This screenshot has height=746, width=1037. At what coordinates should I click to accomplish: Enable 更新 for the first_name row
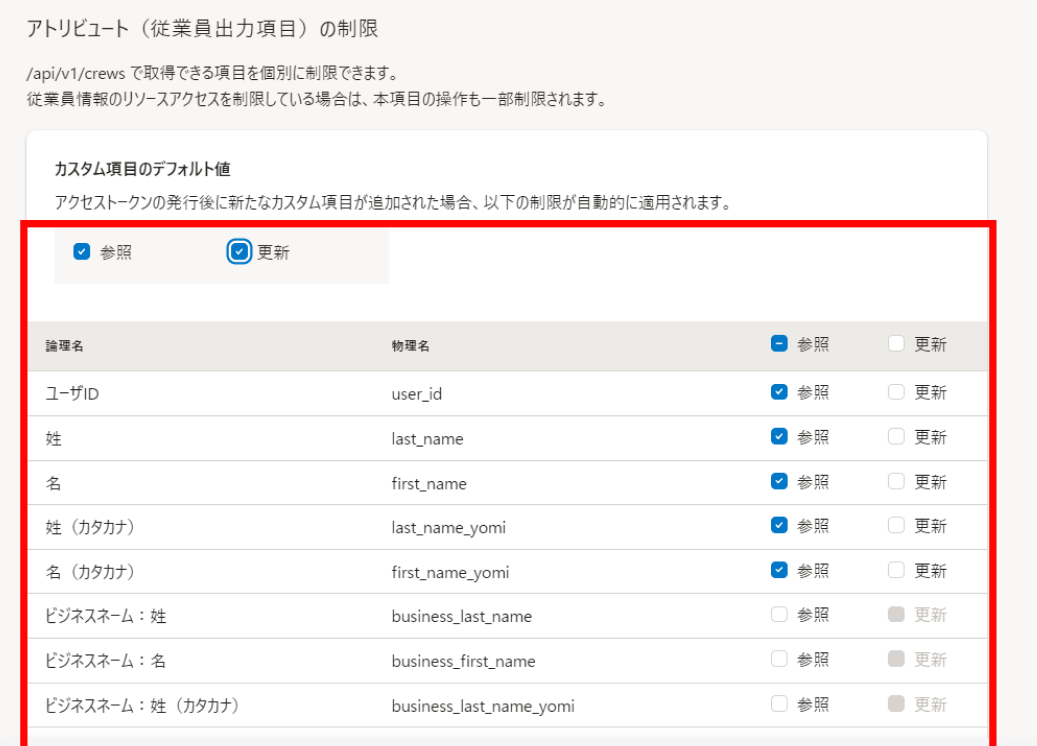pyautogui.click(x=896, y=482)
